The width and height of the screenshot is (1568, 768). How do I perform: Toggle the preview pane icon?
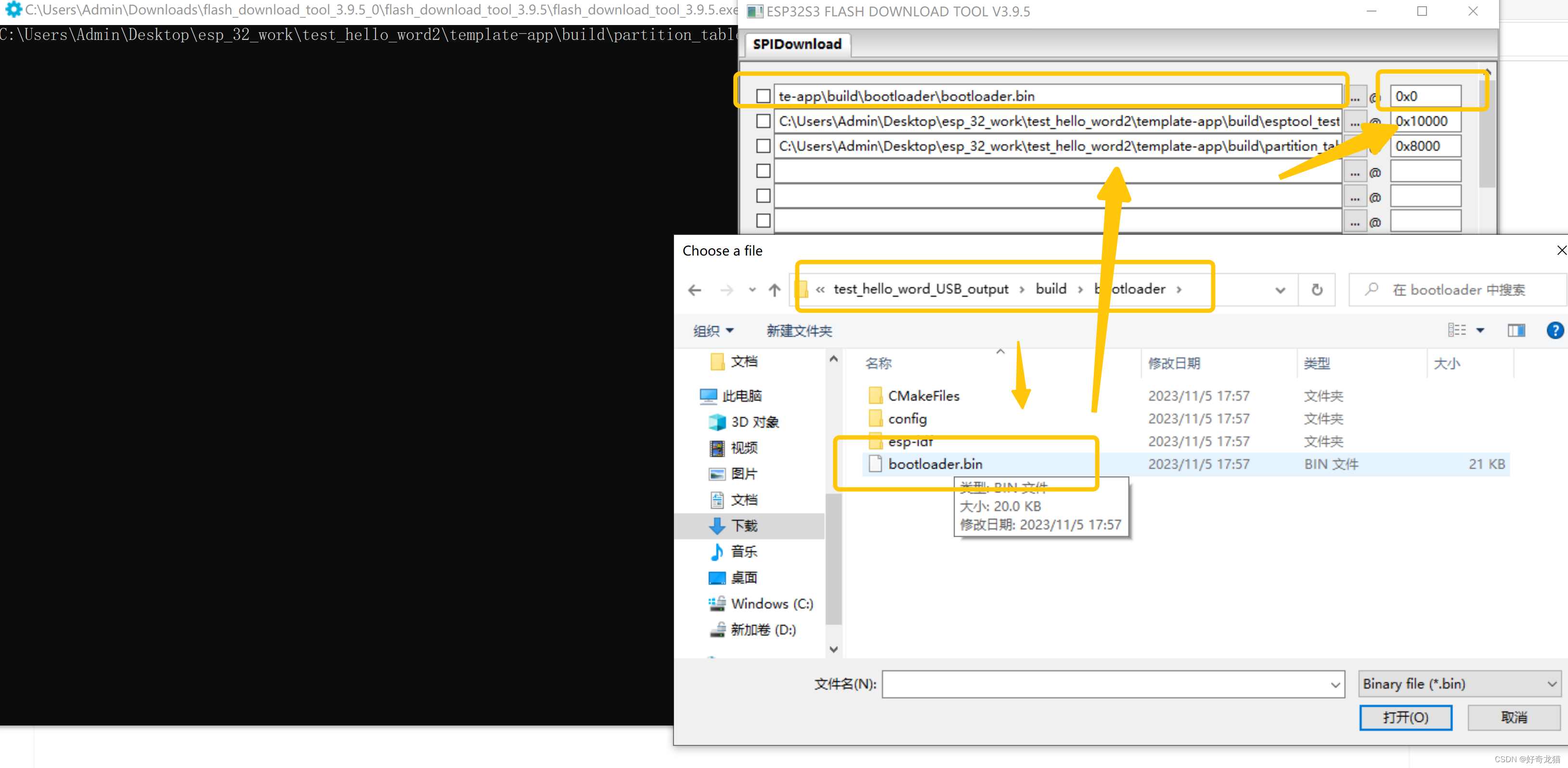tap(1516, 331)
